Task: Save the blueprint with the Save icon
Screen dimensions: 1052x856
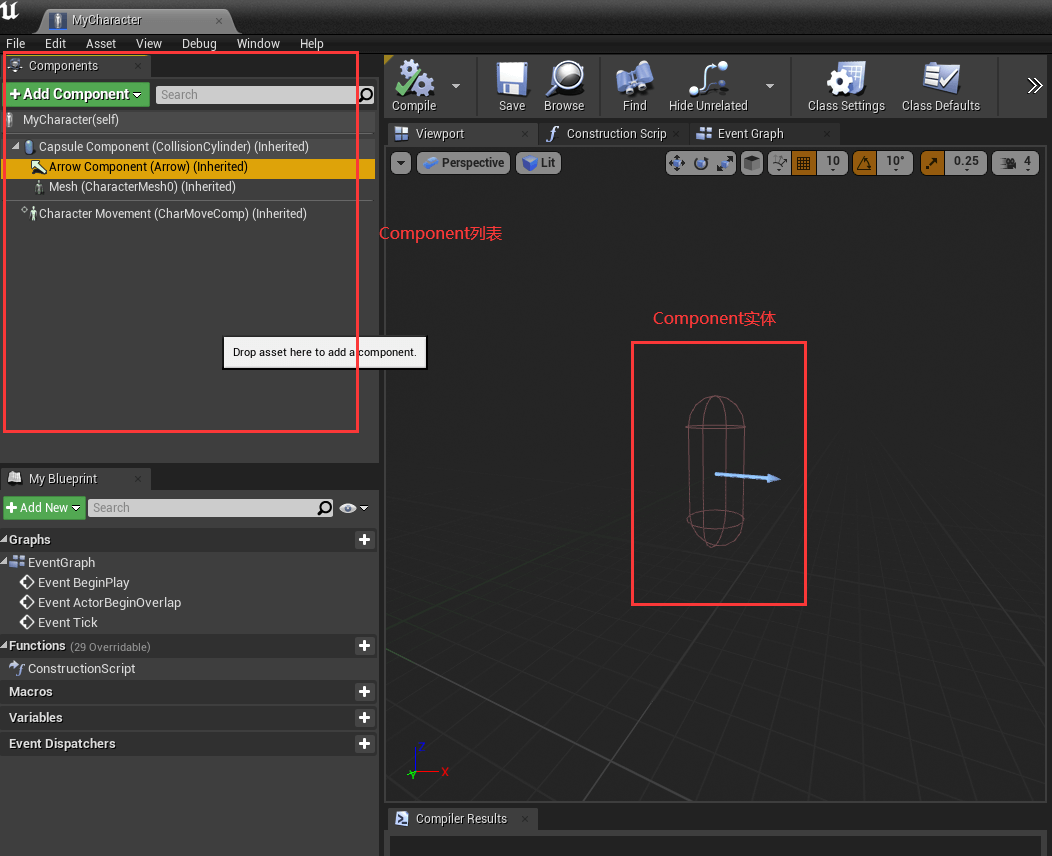Action: click(512, 84)
